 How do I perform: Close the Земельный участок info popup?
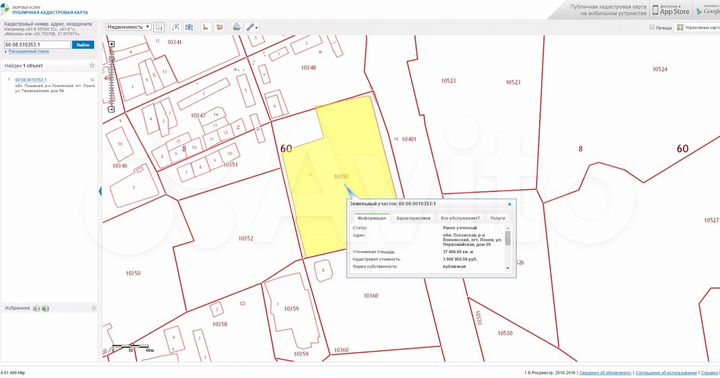pyautogui.click(x=509, y=204)
